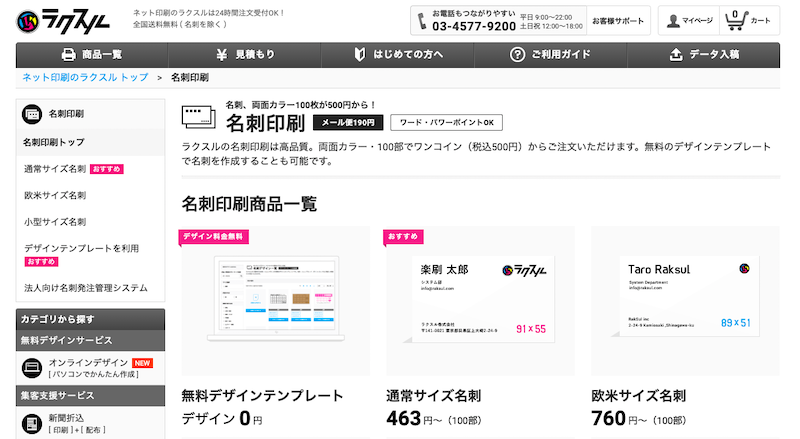Click 無料デザインテンプレート product title
The width and height of the screenshot is (800, 439).
click(x=262, y=396)
